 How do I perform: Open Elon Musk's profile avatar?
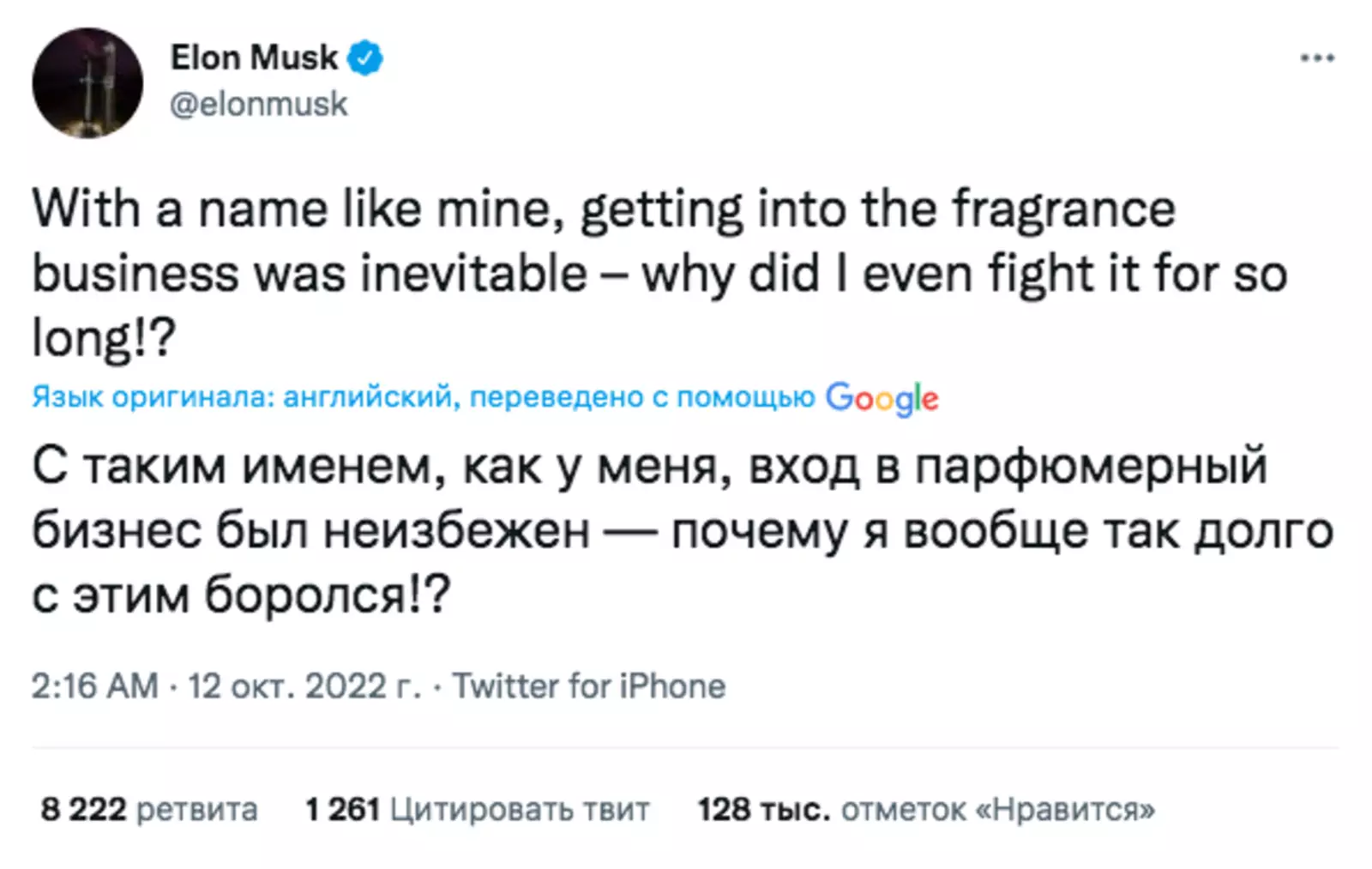[87, 83]
